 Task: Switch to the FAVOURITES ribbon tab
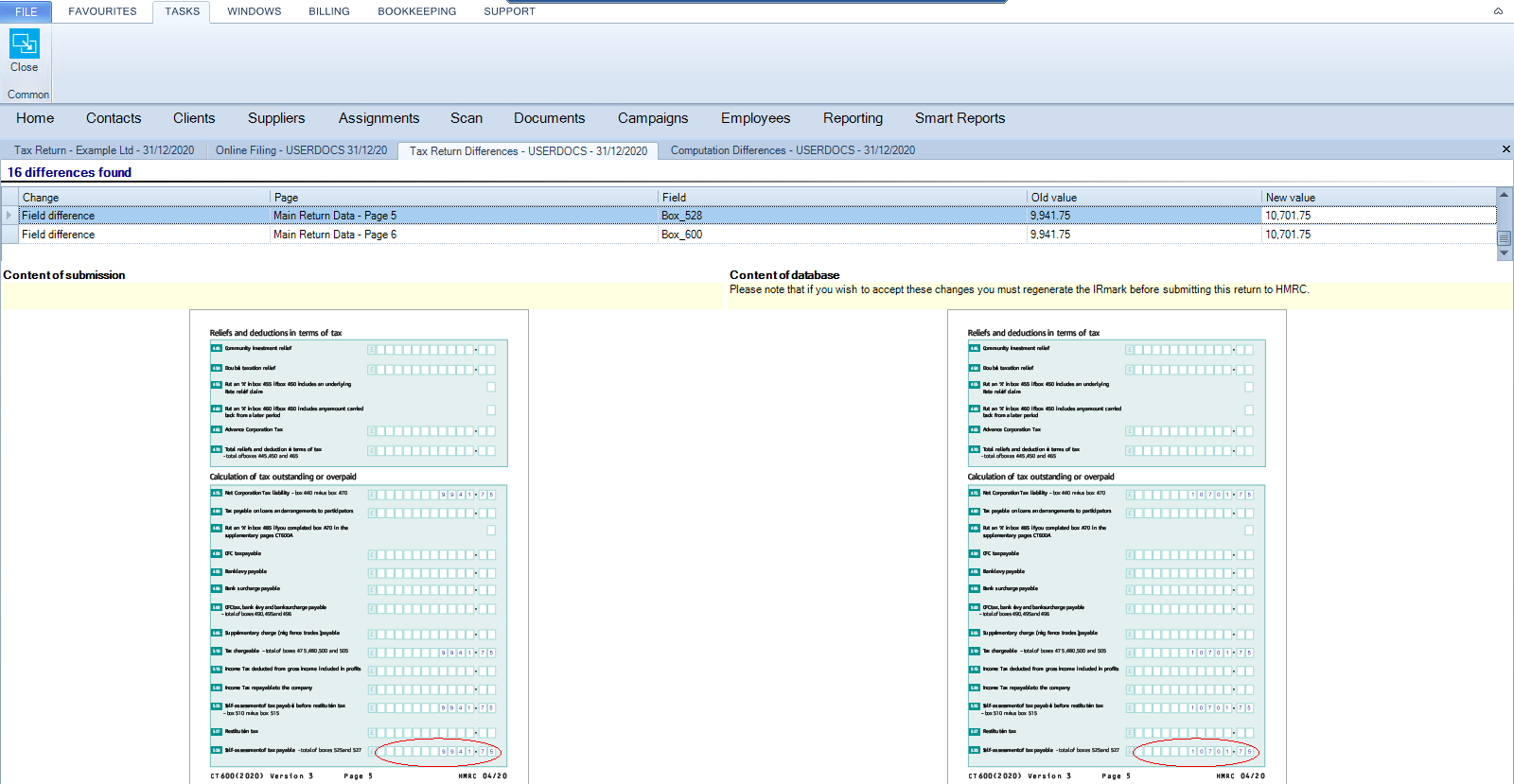click(102, 11)
